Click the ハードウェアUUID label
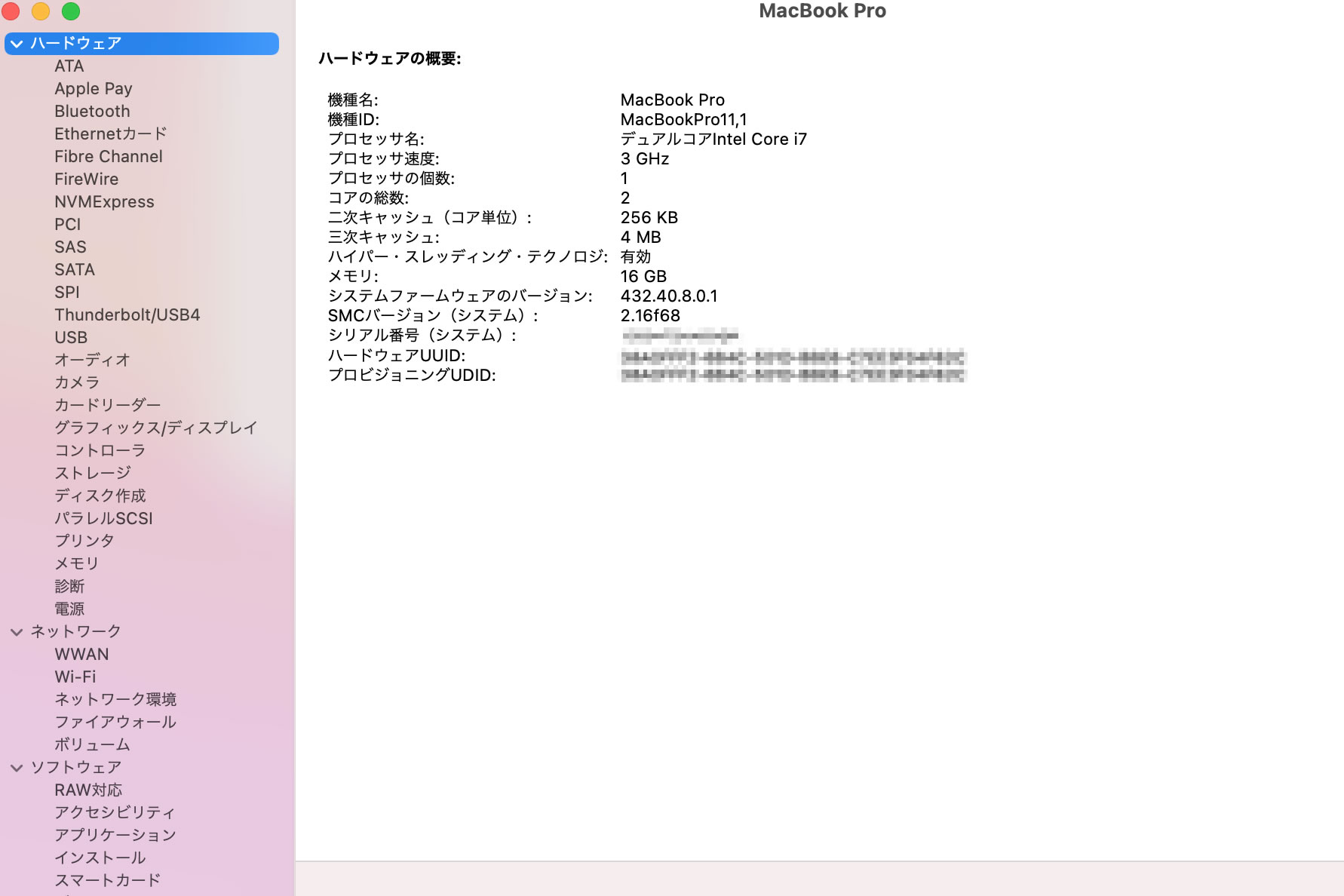This screenshot has height=896, width=1344. 397,356
